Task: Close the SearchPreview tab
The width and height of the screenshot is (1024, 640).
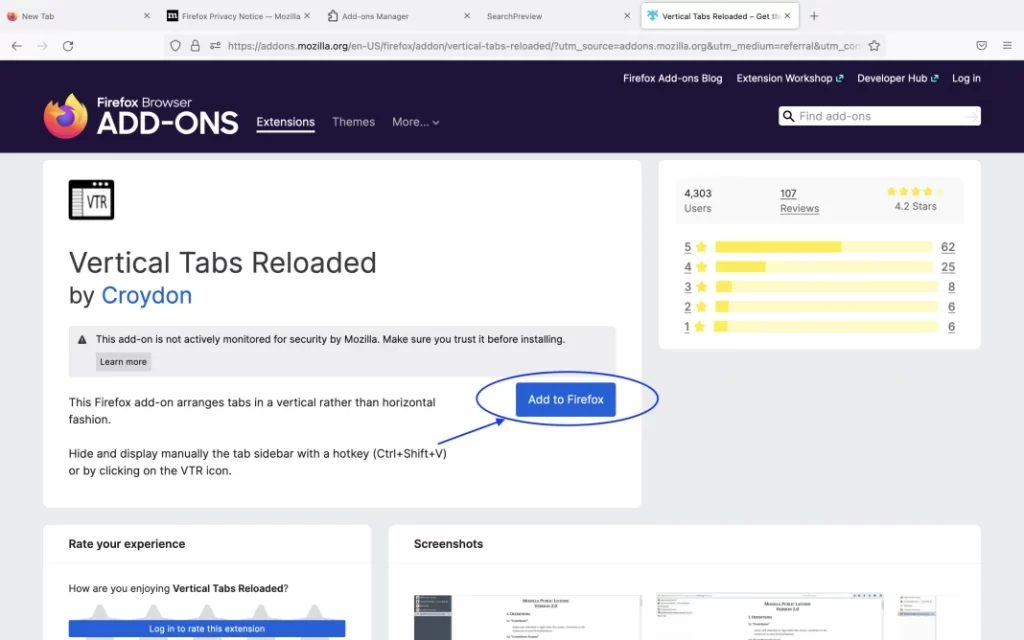Action: click(627, 16)
